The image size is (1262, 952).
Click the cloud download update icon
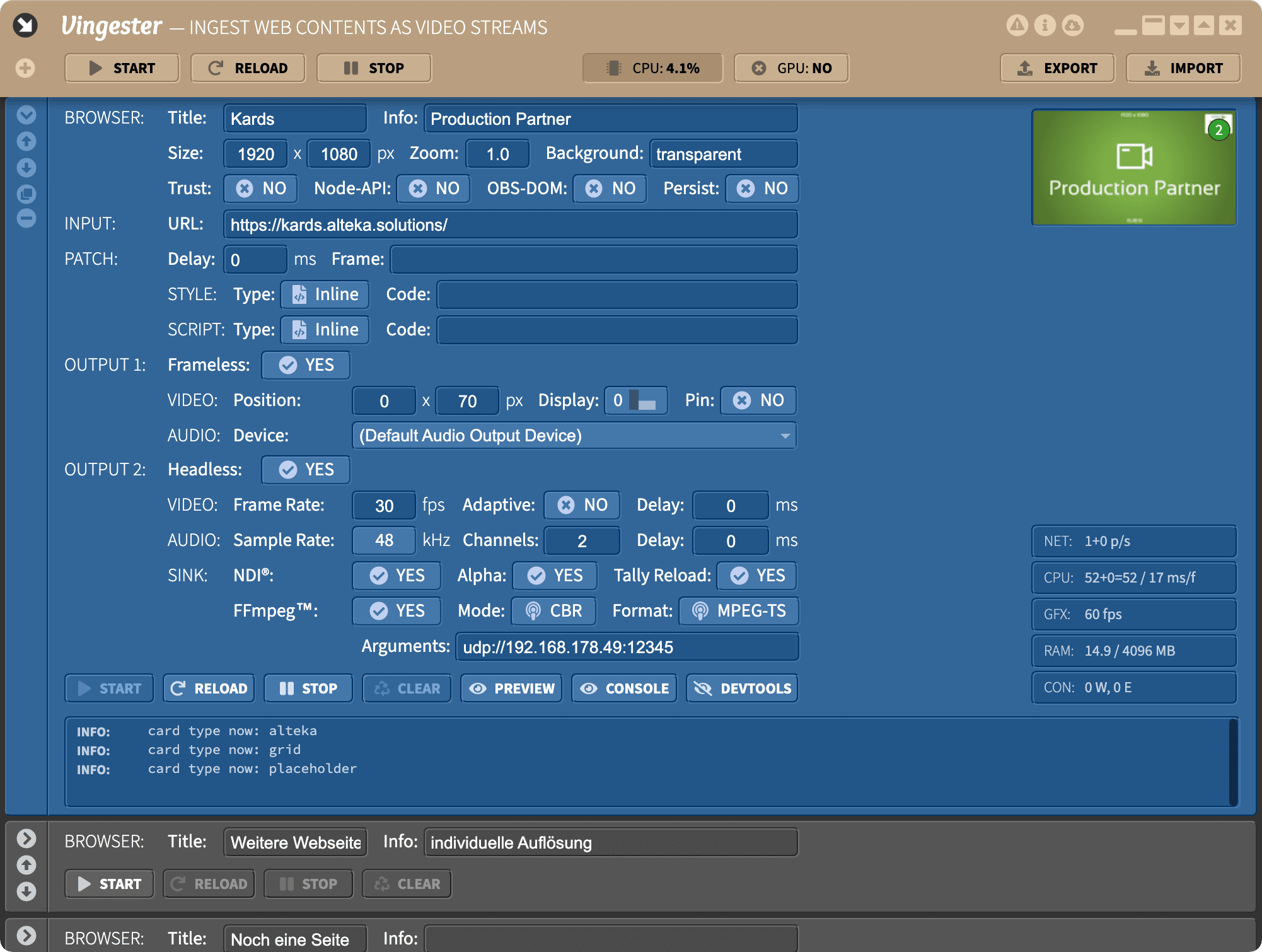point(1072,25)
